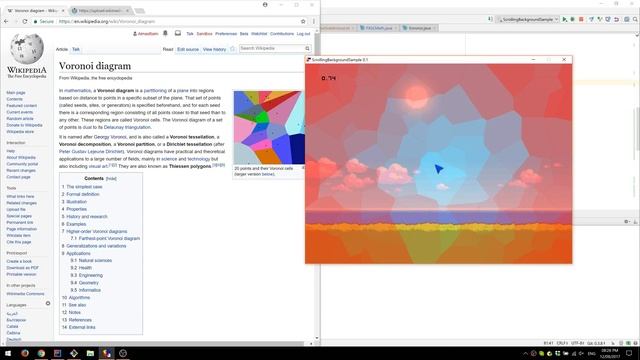Click the CRLF line separator in status bar
640x360 pixels.
pyautogui.click(x=562, y=343)
